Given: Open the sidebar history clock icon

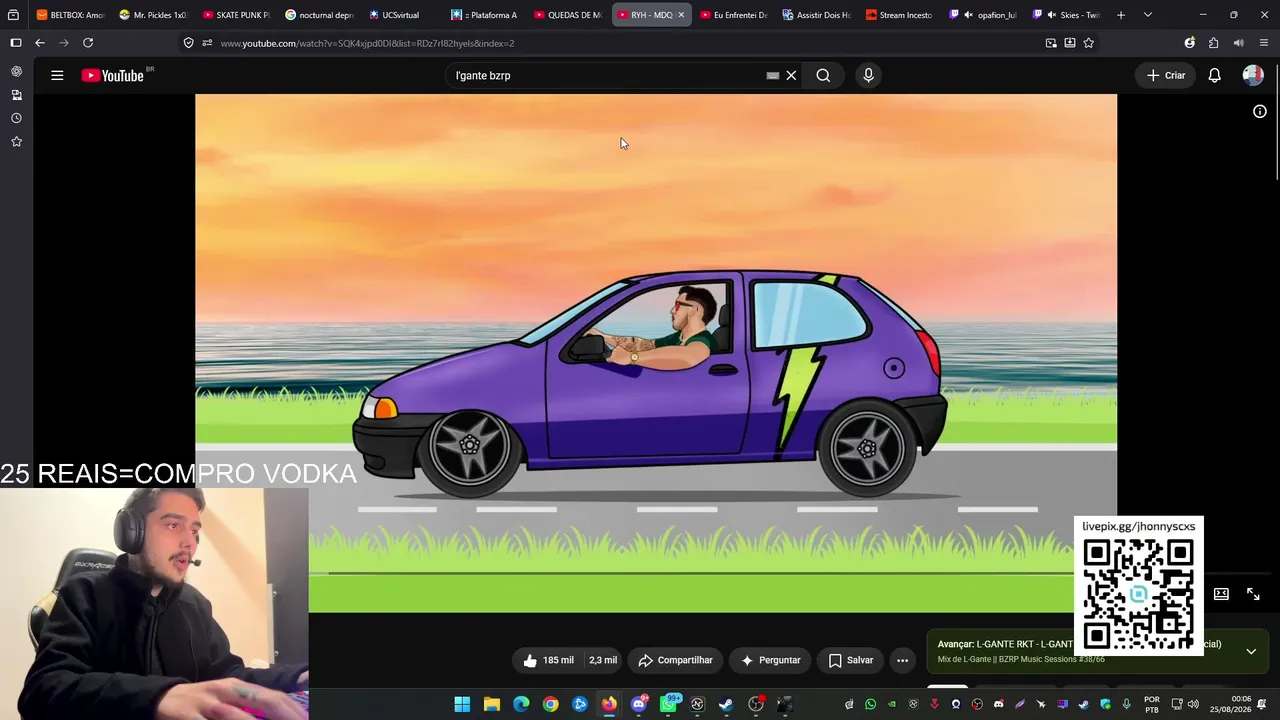Looking at the screenshot, I should click(16, 118).
